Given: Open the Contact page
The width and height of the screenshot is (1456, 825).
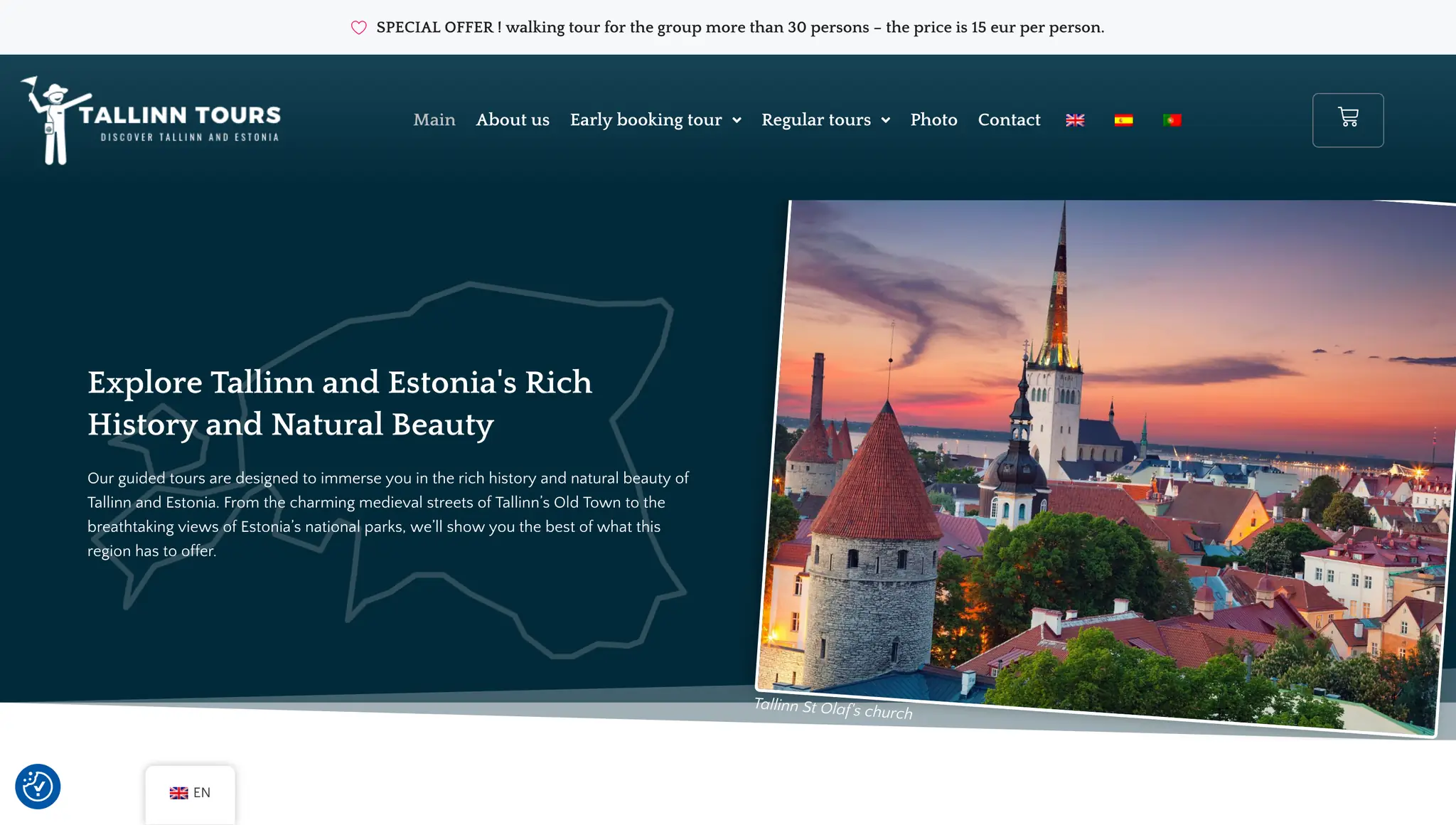Looking at the screenshot, I should tap(1009, 119).
